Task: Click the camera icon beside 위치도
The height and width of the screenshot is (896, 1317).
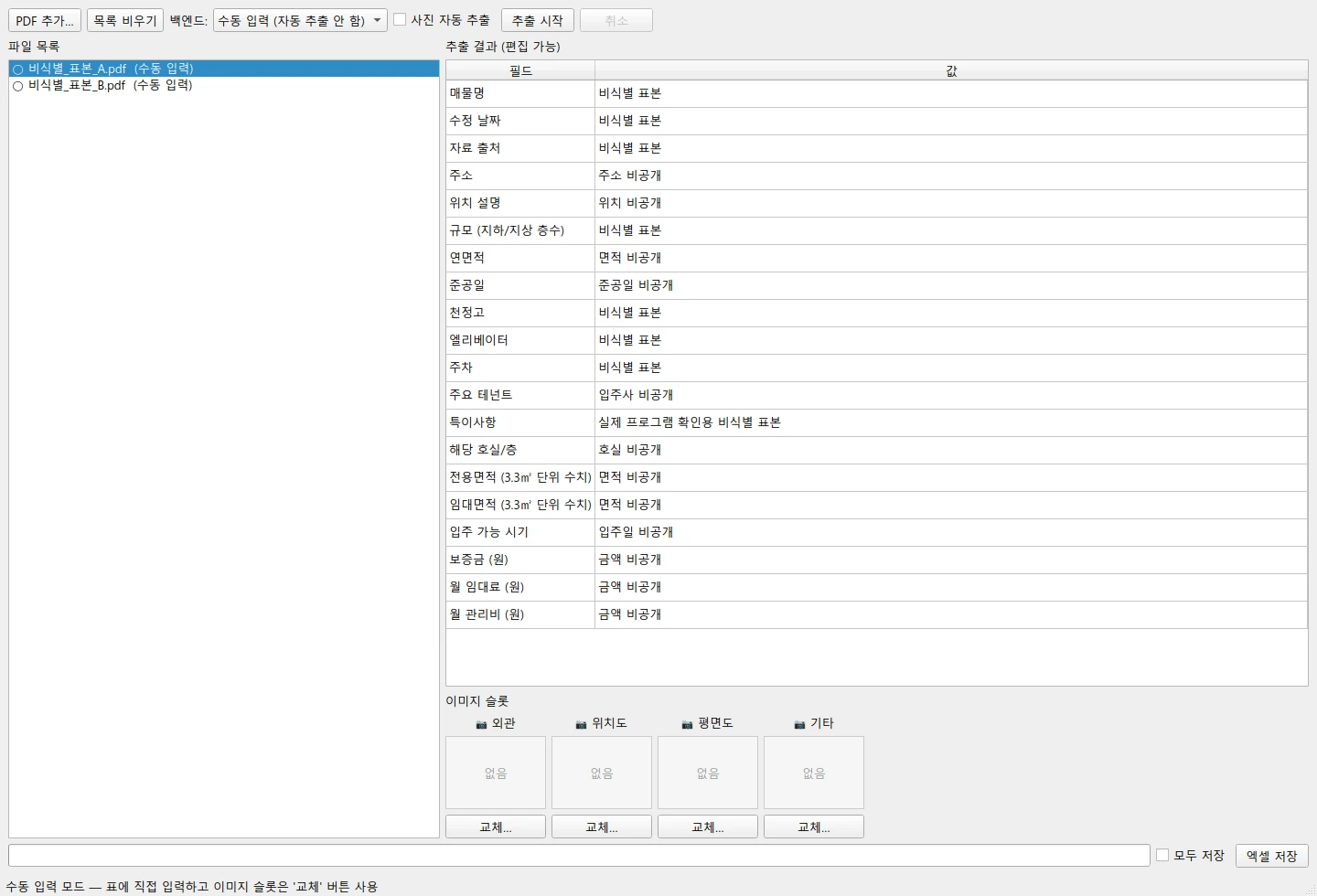Action: click(581, 724)
